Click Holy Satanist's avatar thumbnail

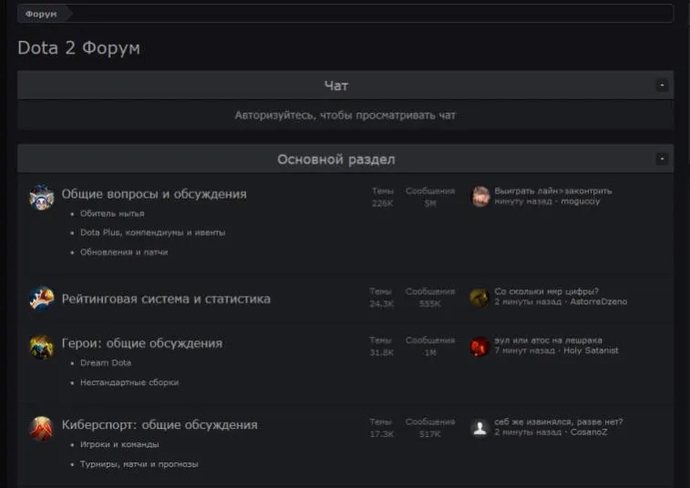tap(480, 347)
